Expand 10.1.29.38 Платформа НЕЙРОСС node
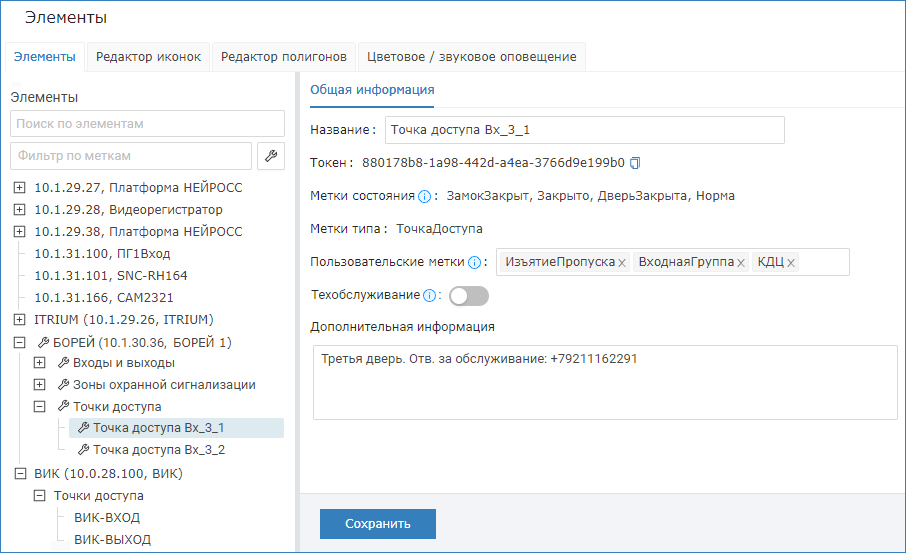The width and height of the screenshot is (906, 553). click(x=19, y=232)
